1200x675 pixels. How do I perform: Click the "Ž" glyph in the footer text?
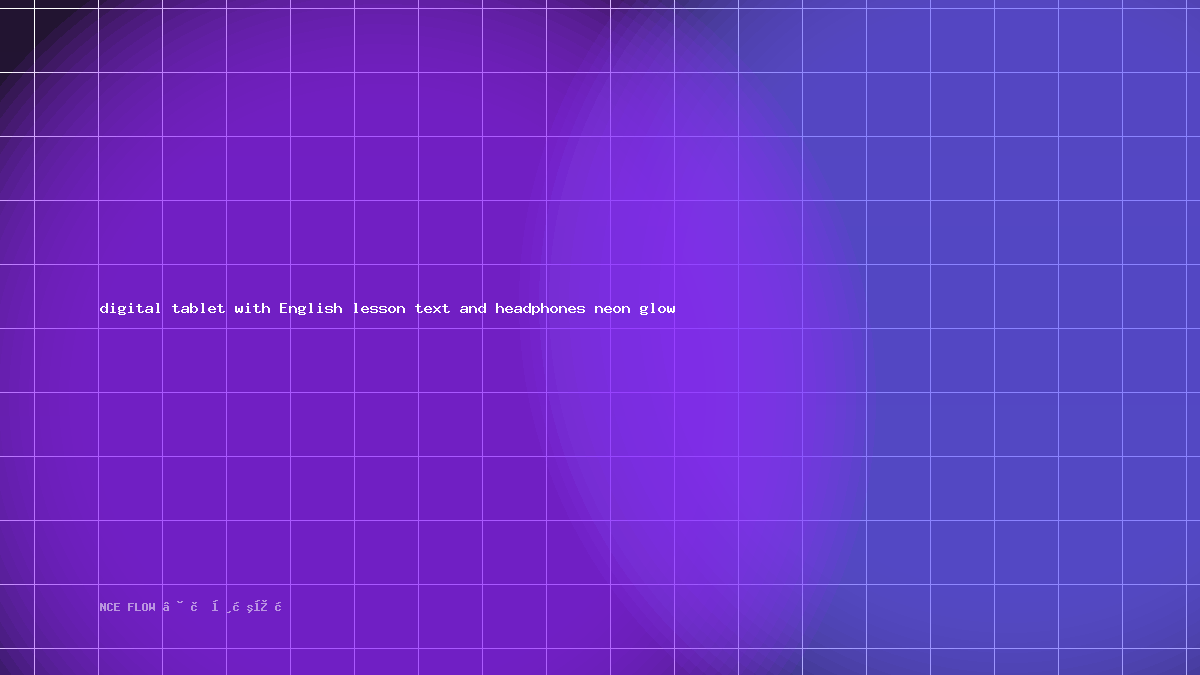tap(264, 606)
